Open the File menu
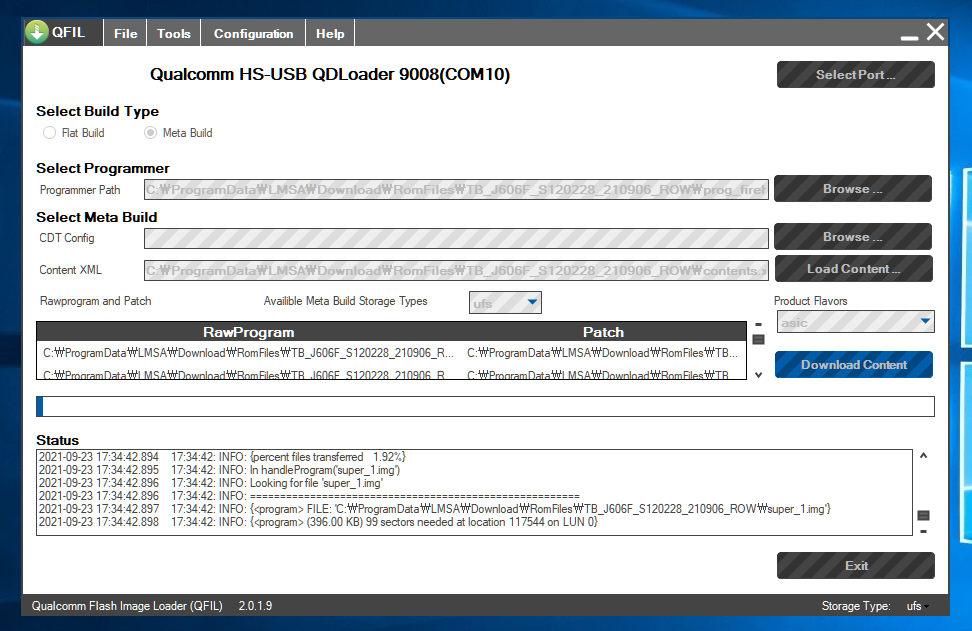The width and height of the screenshot is (972, 631). click(x=125, y=33)
